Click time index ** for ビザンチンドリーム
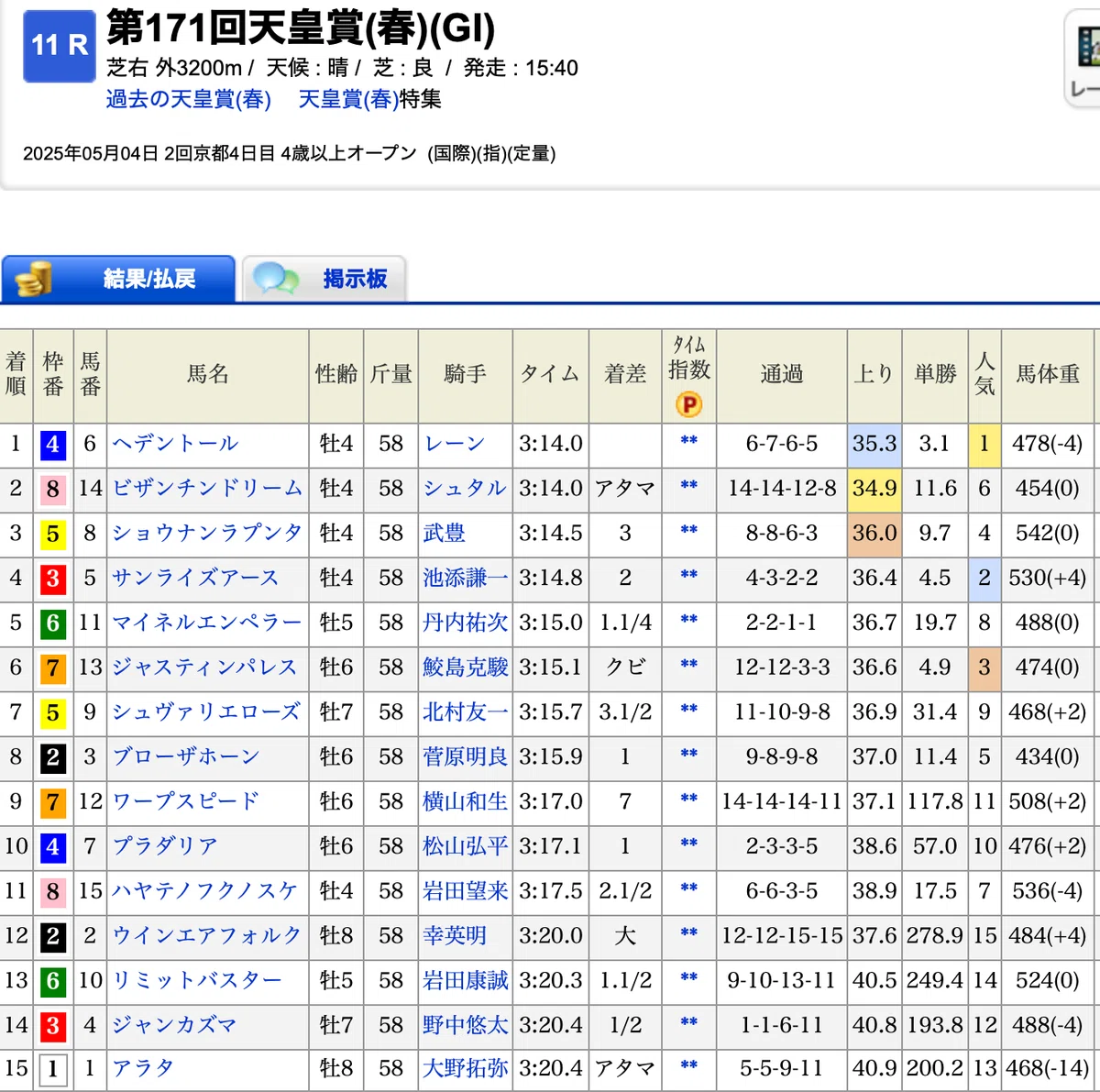The image size is (1100, 1092). click(x=689, y=486)
